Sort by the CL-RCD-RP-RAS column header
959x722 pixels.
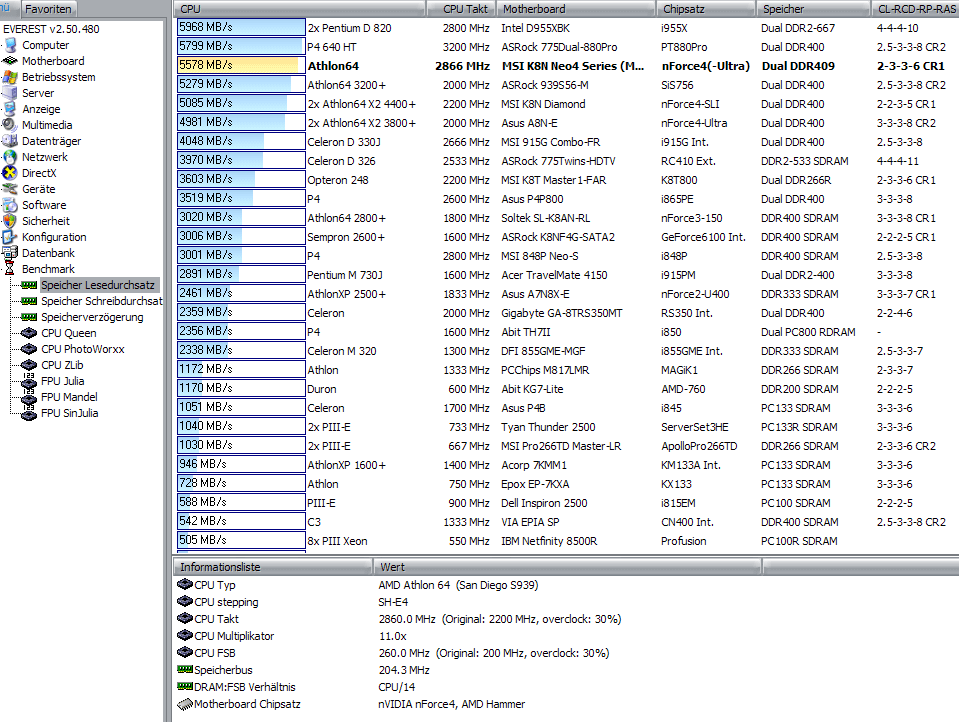coord(916,9)
